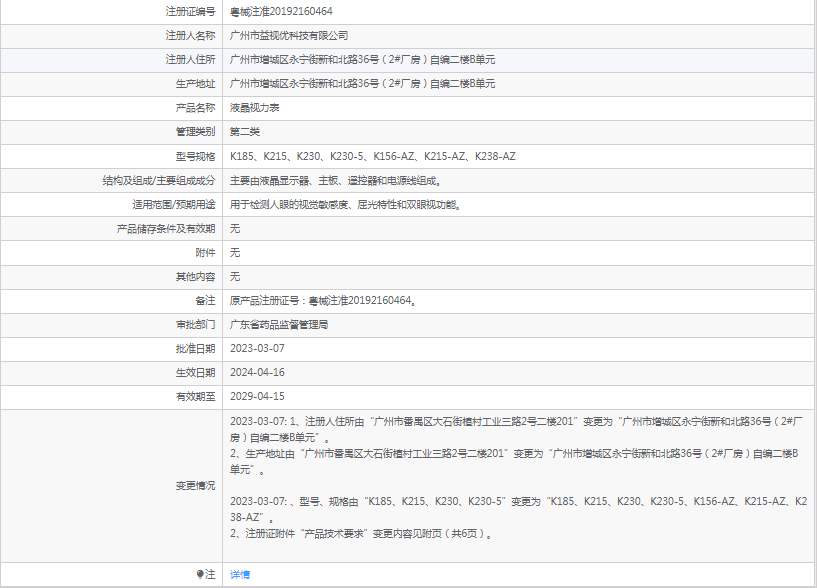This screenshot has width=817, height=588.
Task: Select effective date 2024-04-16
Action: click(x=257, y=372)
